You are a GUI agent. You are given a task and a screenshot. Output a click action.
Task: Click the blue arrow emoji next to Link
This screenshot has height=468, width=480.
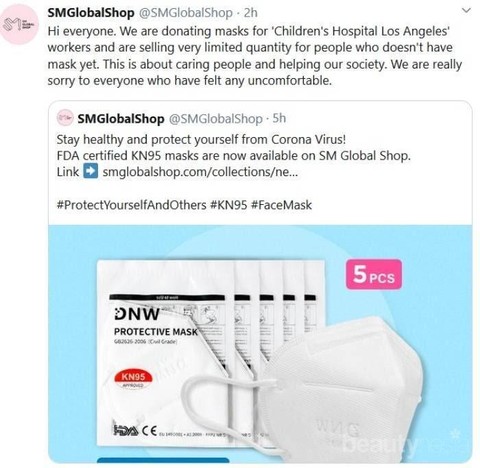pos(90,171)
